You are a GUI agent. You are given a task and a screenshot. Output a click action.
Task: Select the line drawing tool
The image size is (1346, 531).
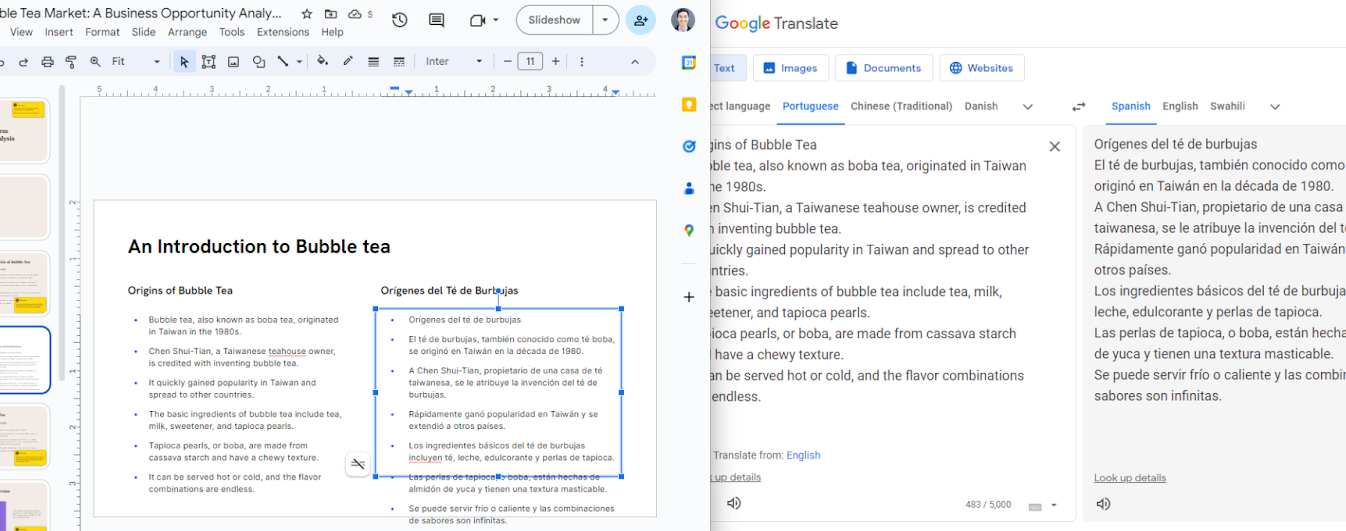[283, 62]
